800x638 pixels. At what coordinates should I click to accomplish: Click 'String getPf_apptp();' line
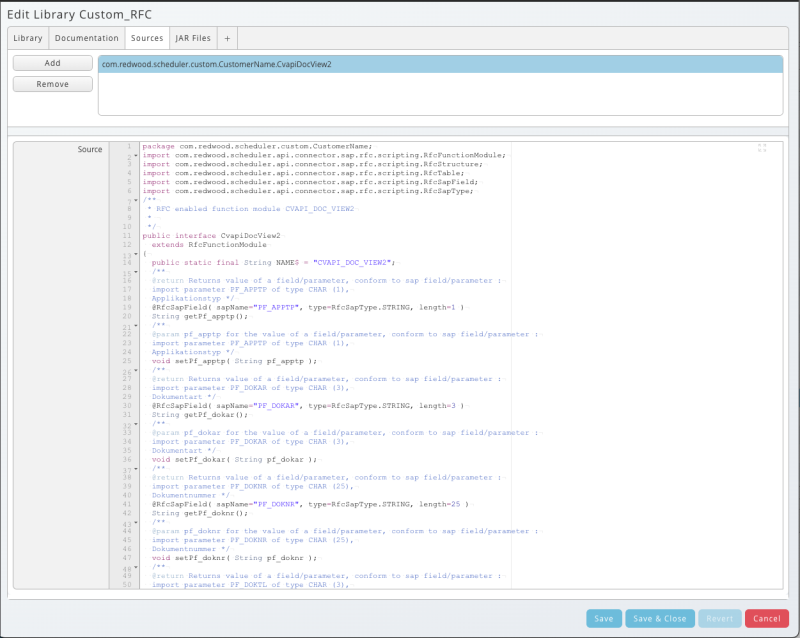click(x=199, y=316)
